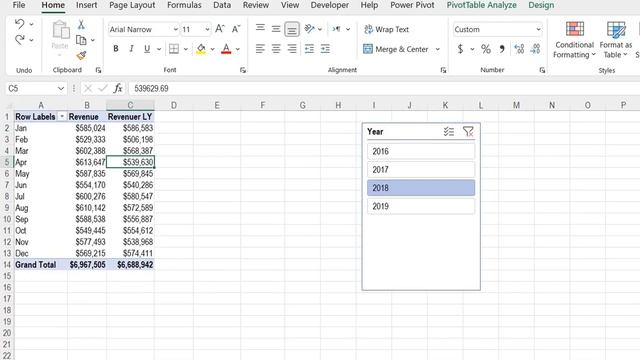This screenshot has width=640, height=360.
Task: Switch to the Design tab
Action: 541,5
